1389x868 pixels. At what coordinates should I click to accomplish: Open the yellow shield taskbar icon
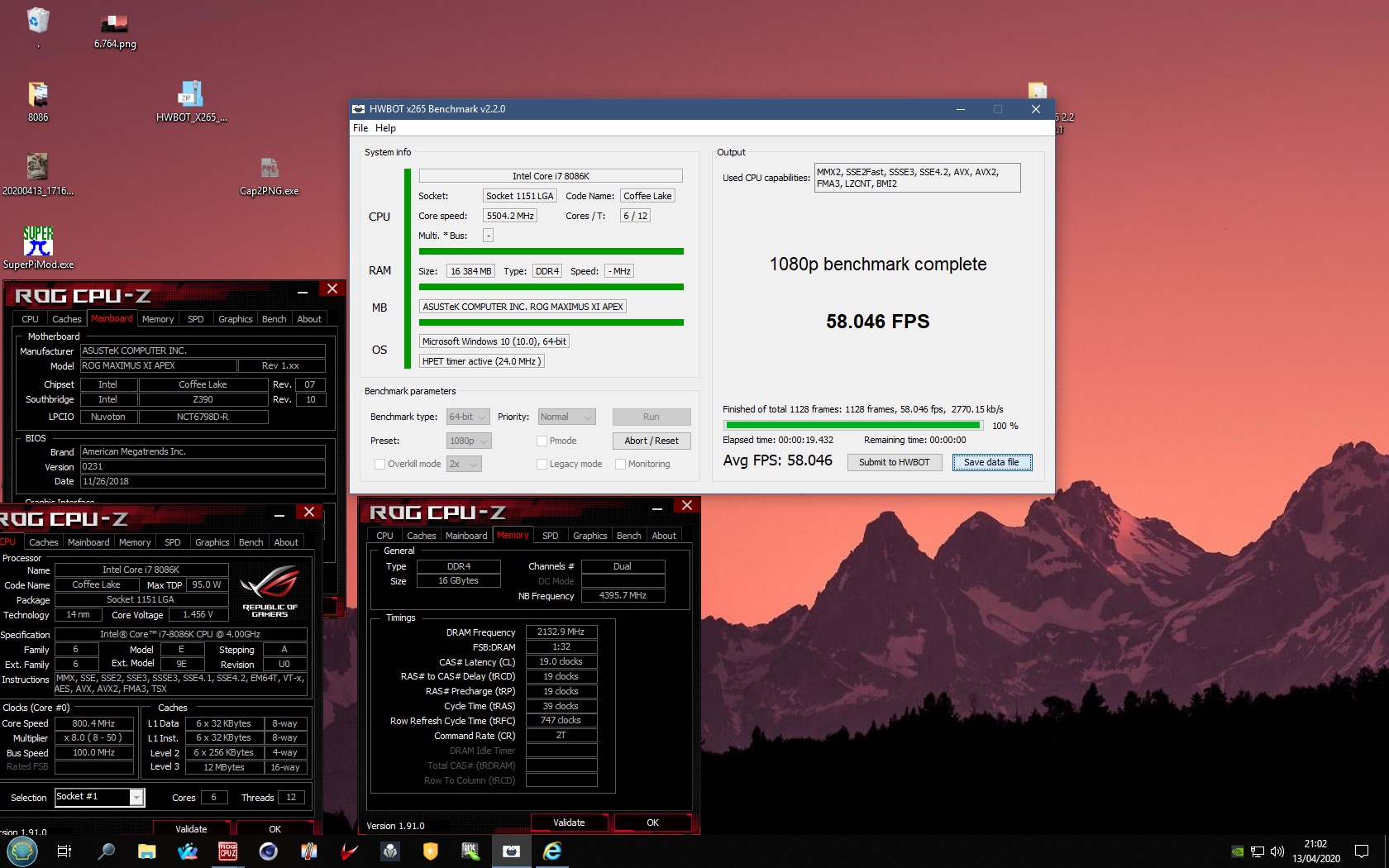pyautogui.click(x=430, y=851)
